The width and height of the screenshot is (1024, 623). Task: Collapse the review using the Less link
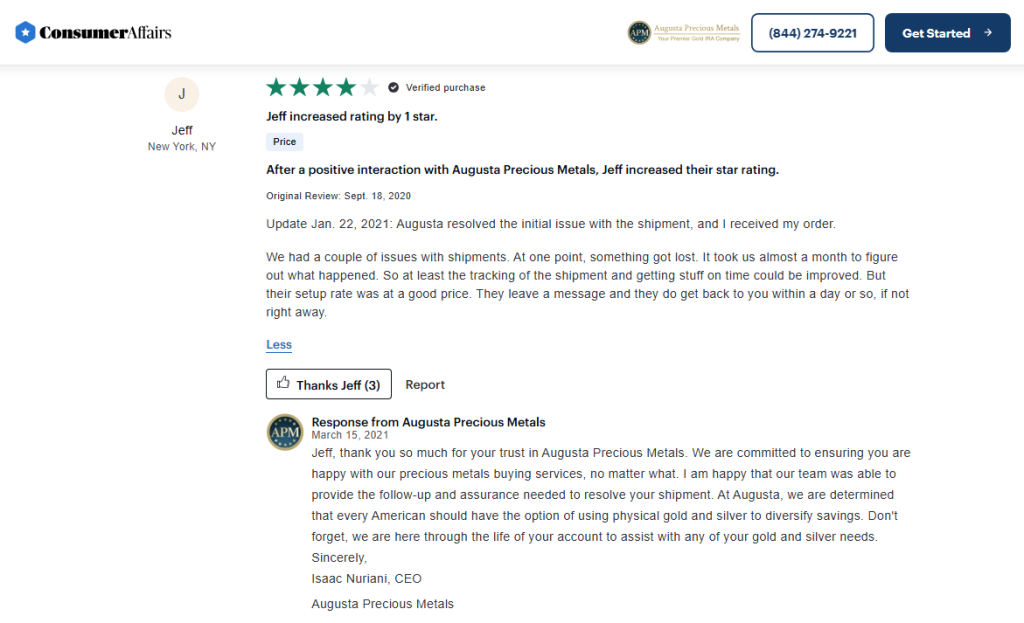[x=278, y=344]
